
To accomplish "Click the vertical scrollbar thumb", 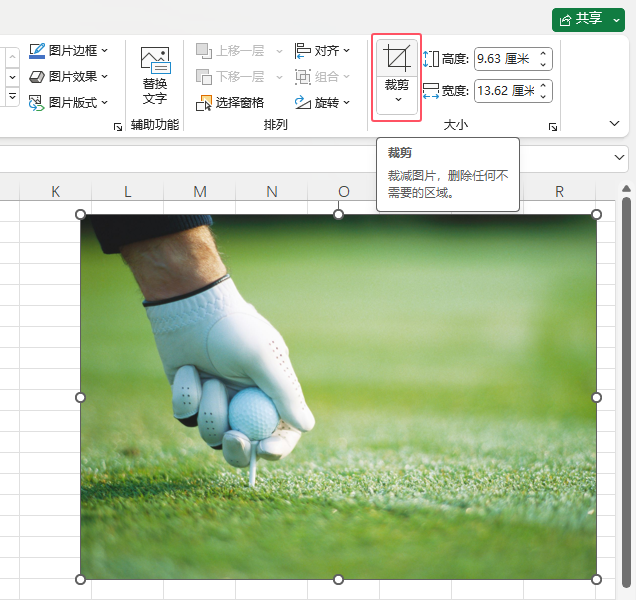I will pyautogui.click(x=627, y=391).
